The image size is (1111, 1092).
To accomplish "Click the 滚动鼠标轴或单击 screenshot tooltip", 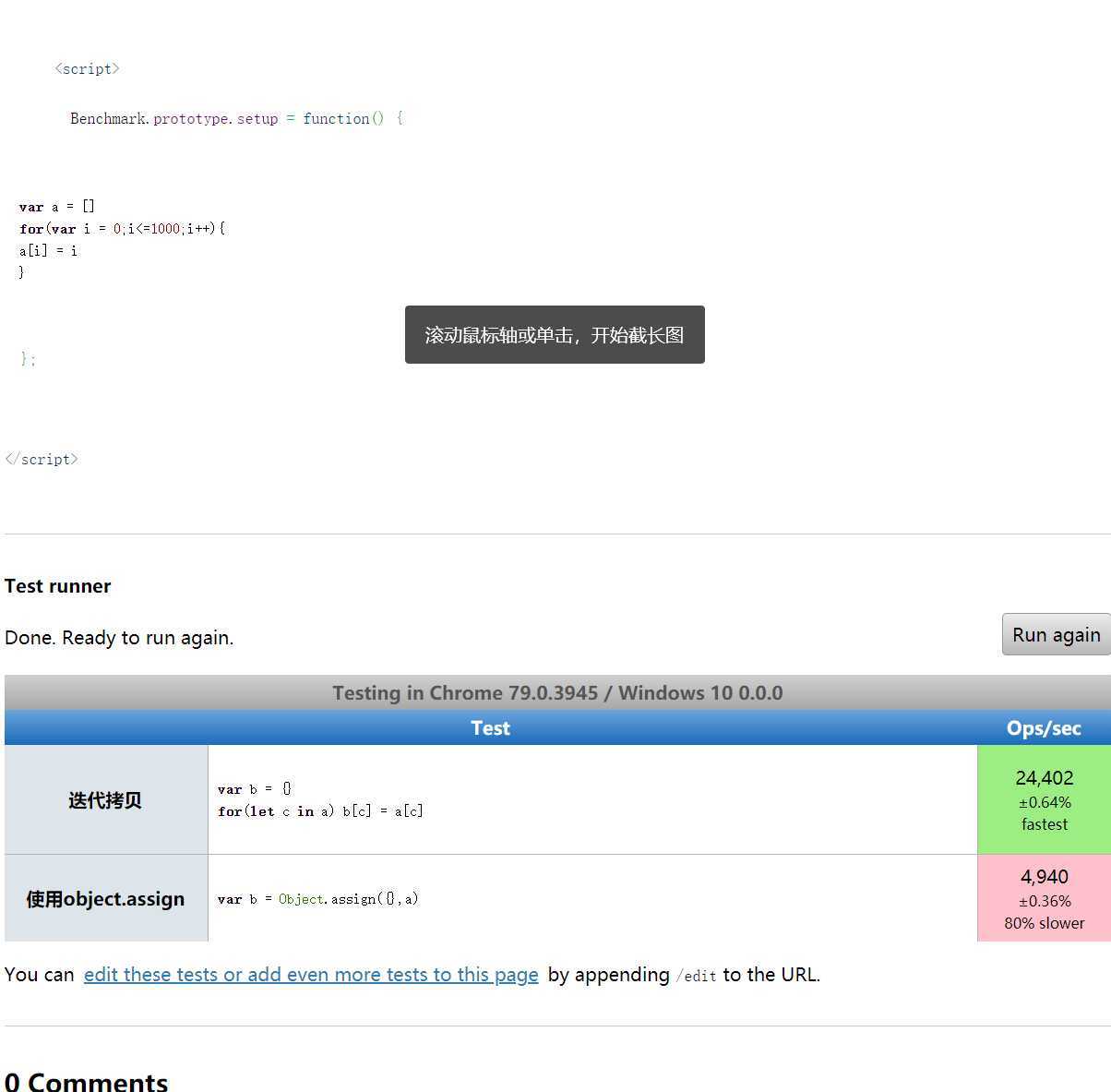I will coord(555,334).
